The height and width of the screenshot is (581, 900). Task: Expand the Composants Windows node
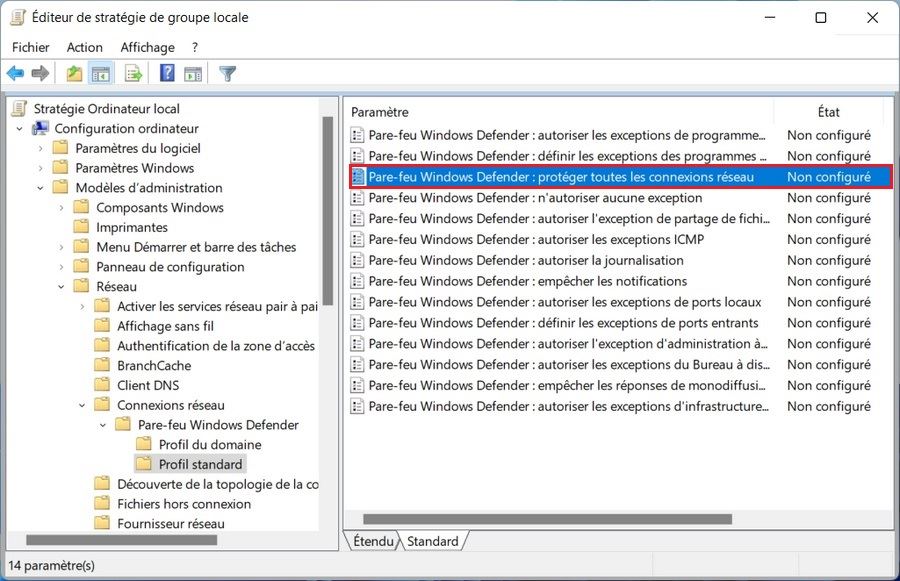click(62, 207)
